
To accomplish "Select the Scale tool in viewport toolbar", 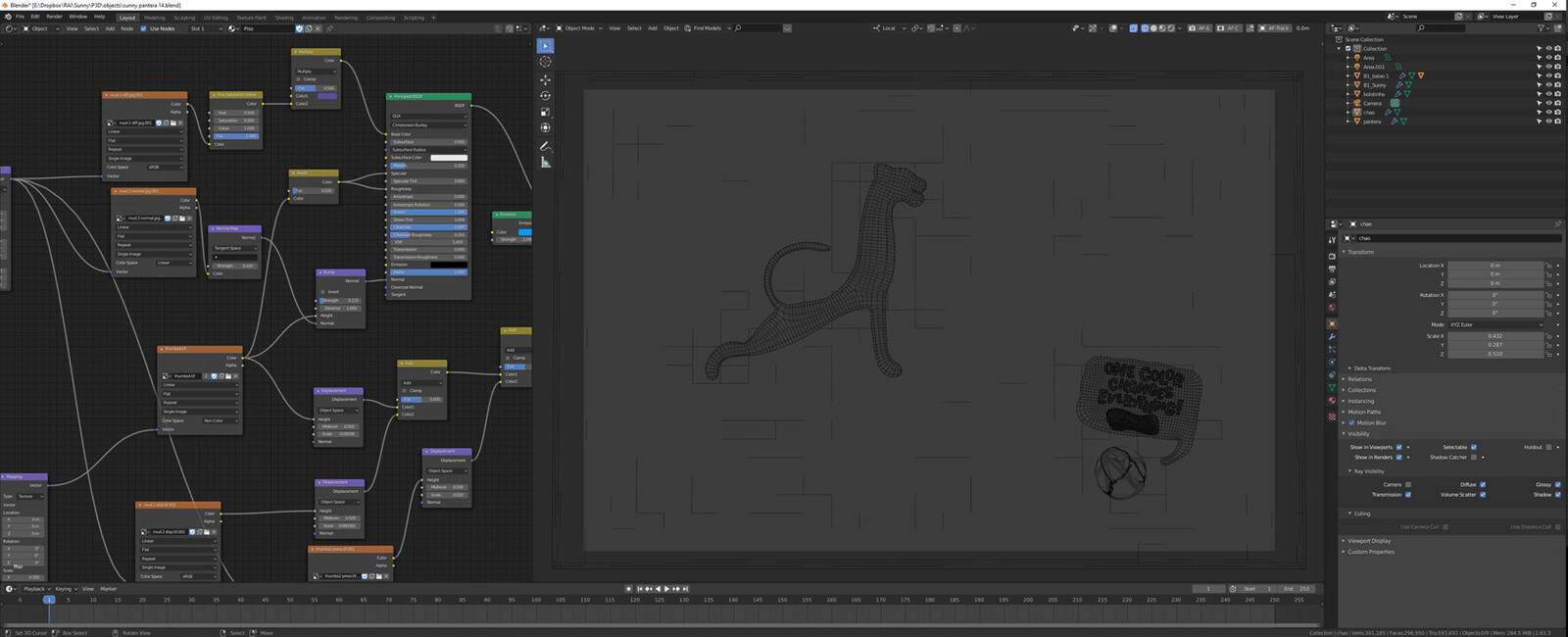I will coord(546,112).
